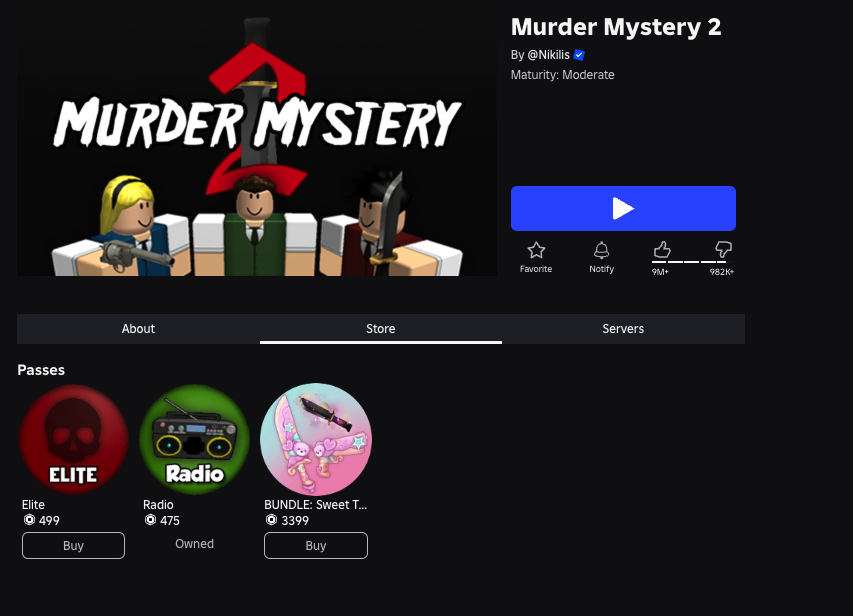Select the '475' Radio price text
Viewport: 853px width, 616px height.
point(170,521)
